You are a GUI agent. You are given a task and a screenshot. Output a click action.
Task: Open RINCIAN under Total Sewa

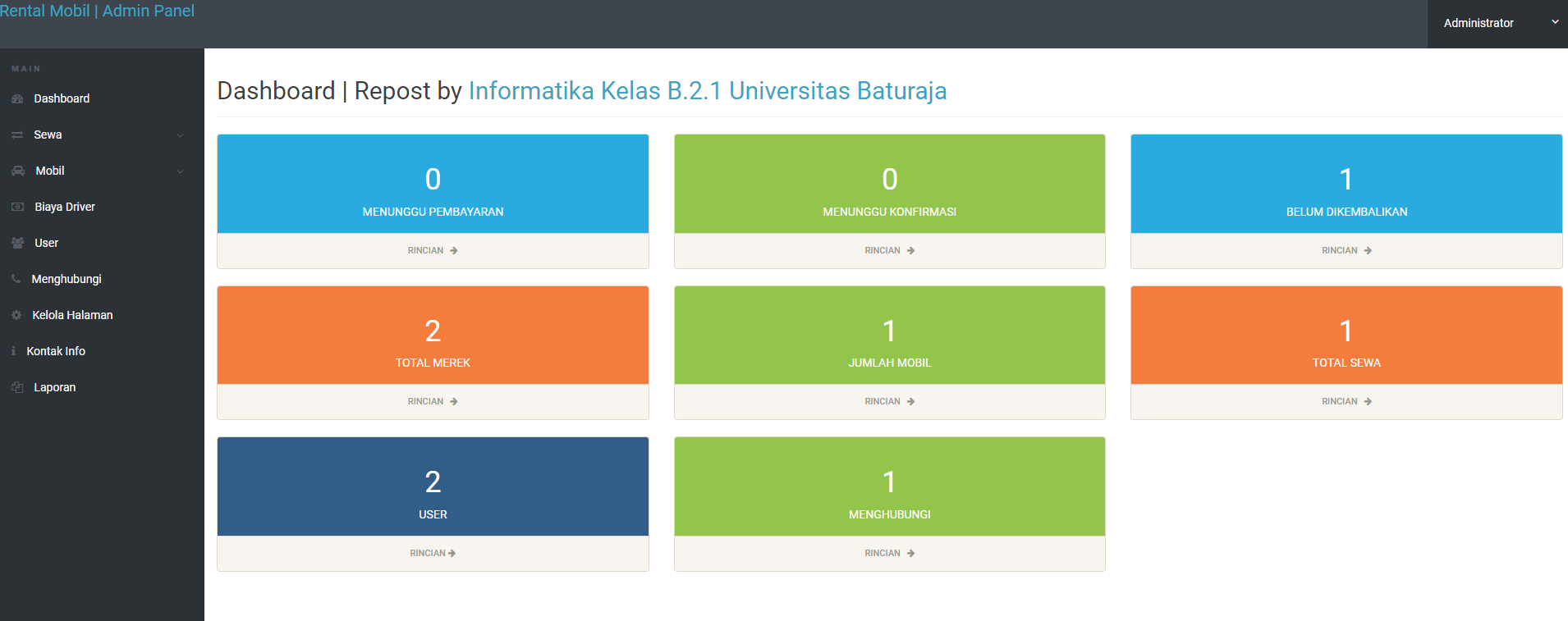tap(1346, 402)
